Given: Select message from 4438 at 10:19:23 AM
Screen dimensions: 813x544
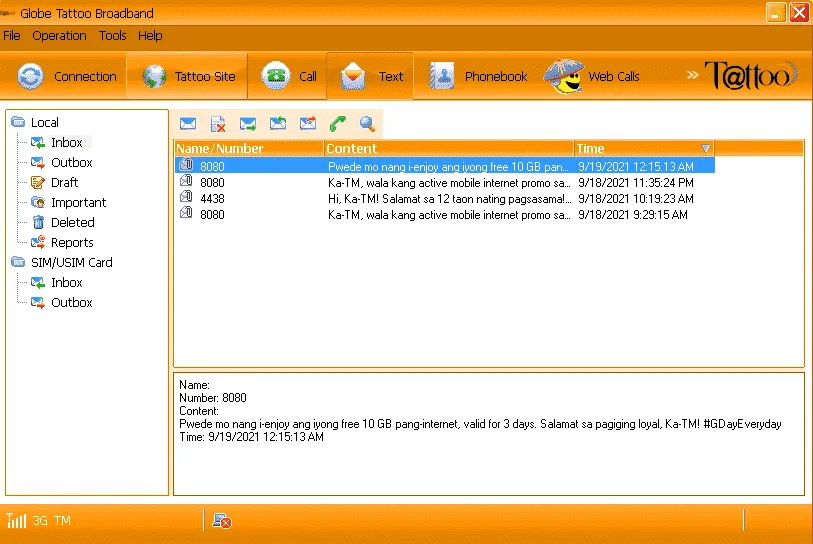Looking at the screenshot, I should (445, 199).
